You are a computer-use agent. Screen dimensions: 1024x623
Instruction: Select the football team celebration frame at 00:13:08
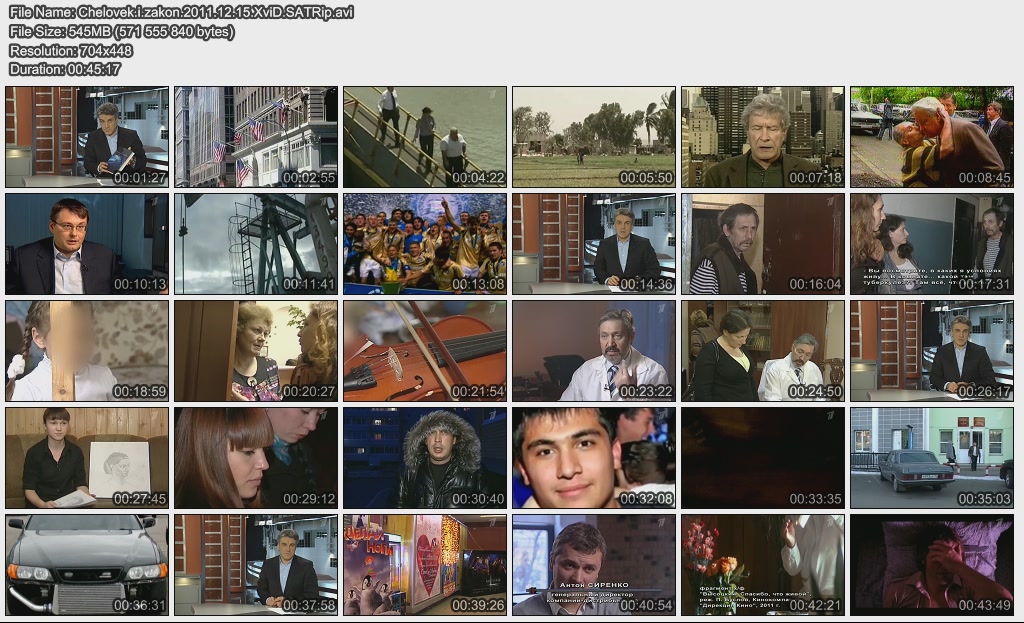pos(425,244)
